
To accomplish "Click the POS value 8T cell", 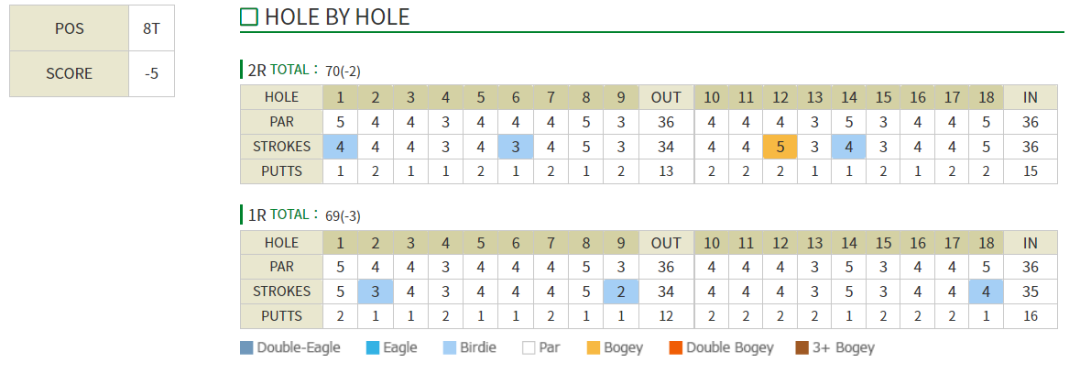I will pyautogui.click(x=152, y=28).
